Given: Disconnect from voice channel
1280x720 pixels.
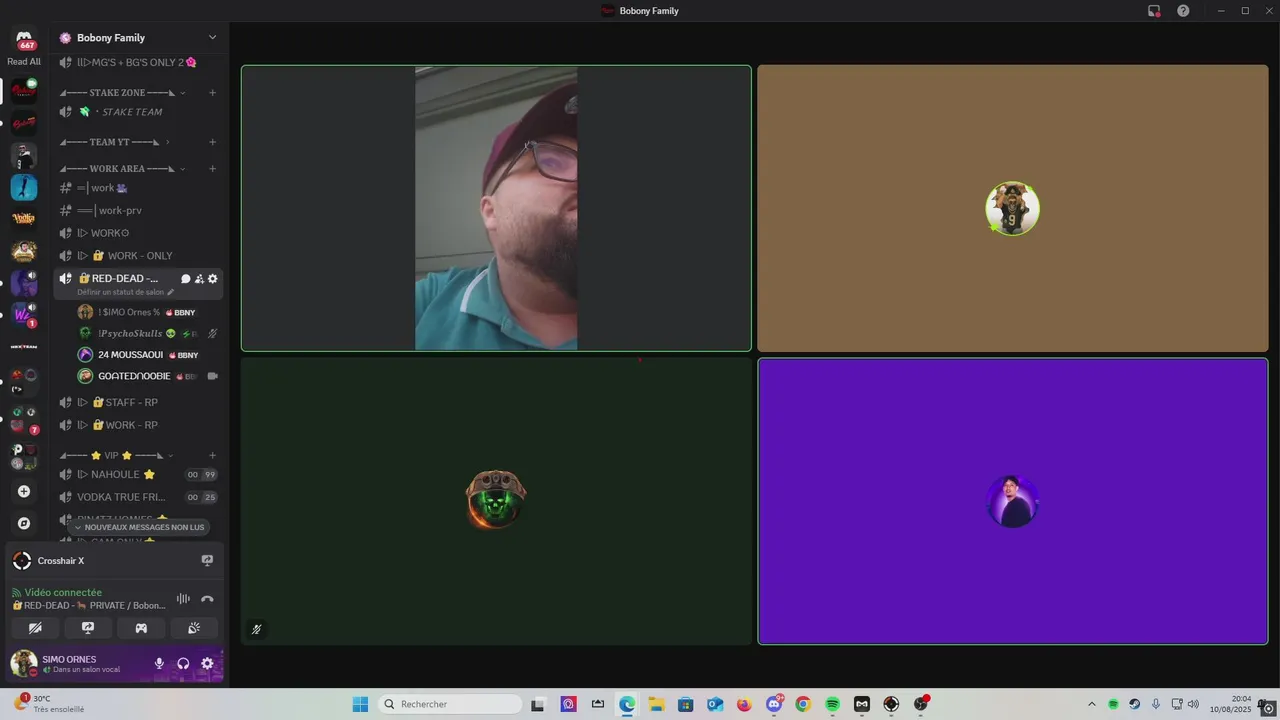Looking at the screenshot, I should tap(207, 599).
